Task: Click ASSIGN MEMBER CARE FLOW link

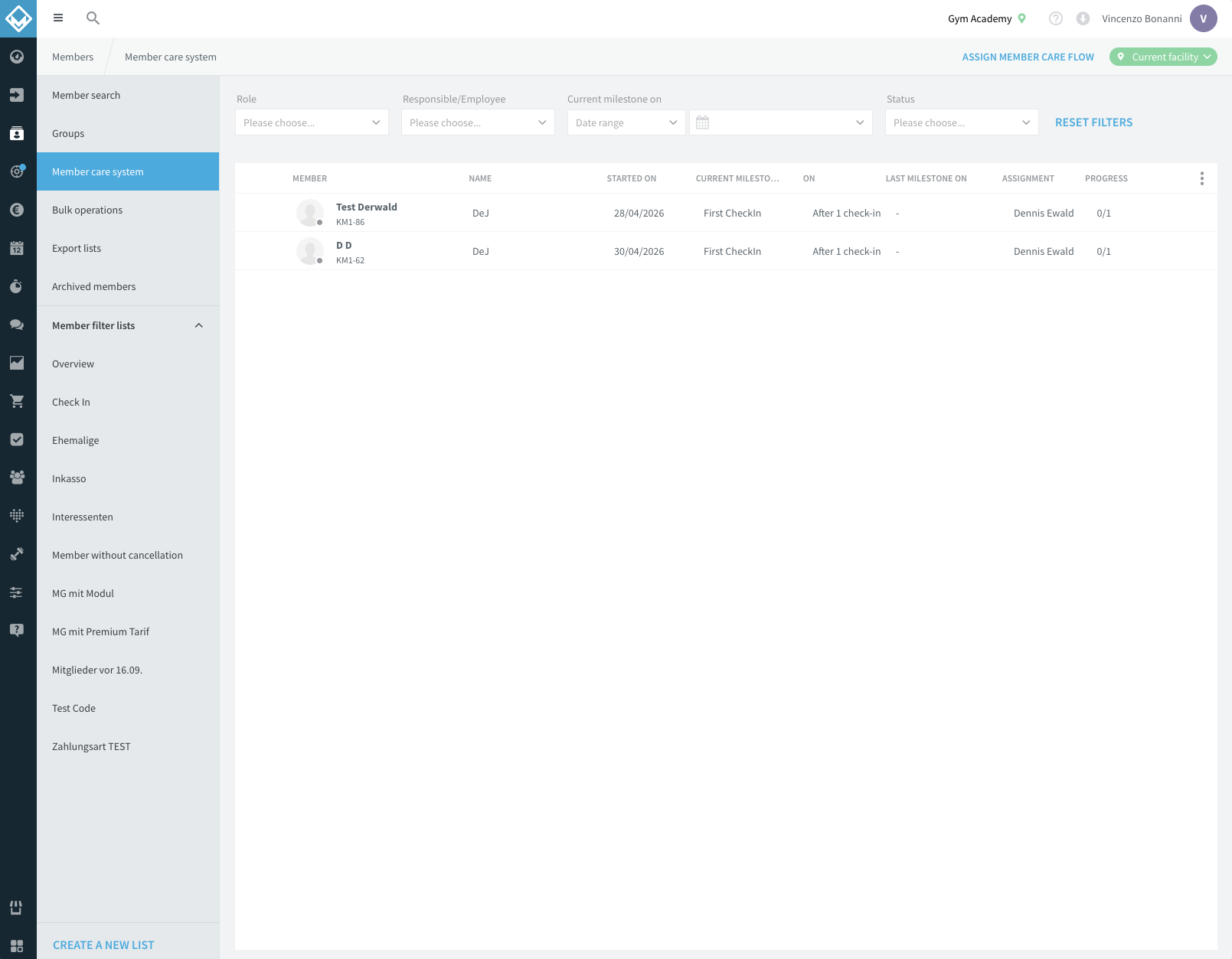Action: tap(1028, 57)
